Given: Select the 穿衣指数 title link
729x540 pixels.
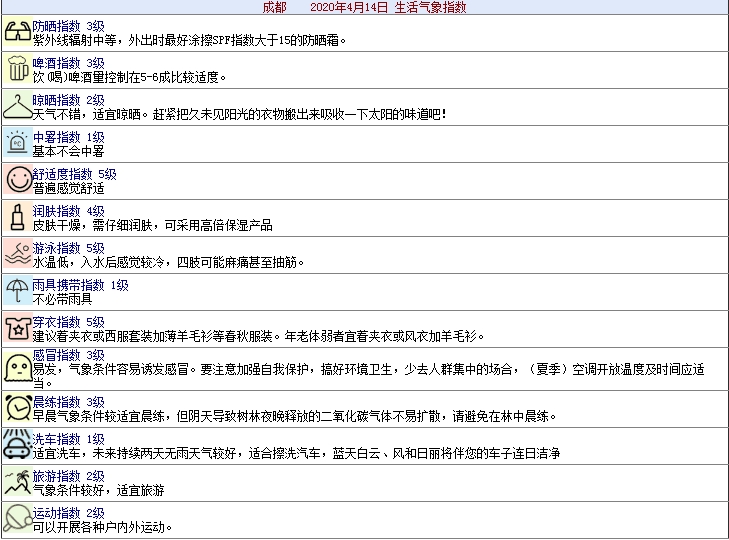Looking at the screenshot, I should 56,322.
